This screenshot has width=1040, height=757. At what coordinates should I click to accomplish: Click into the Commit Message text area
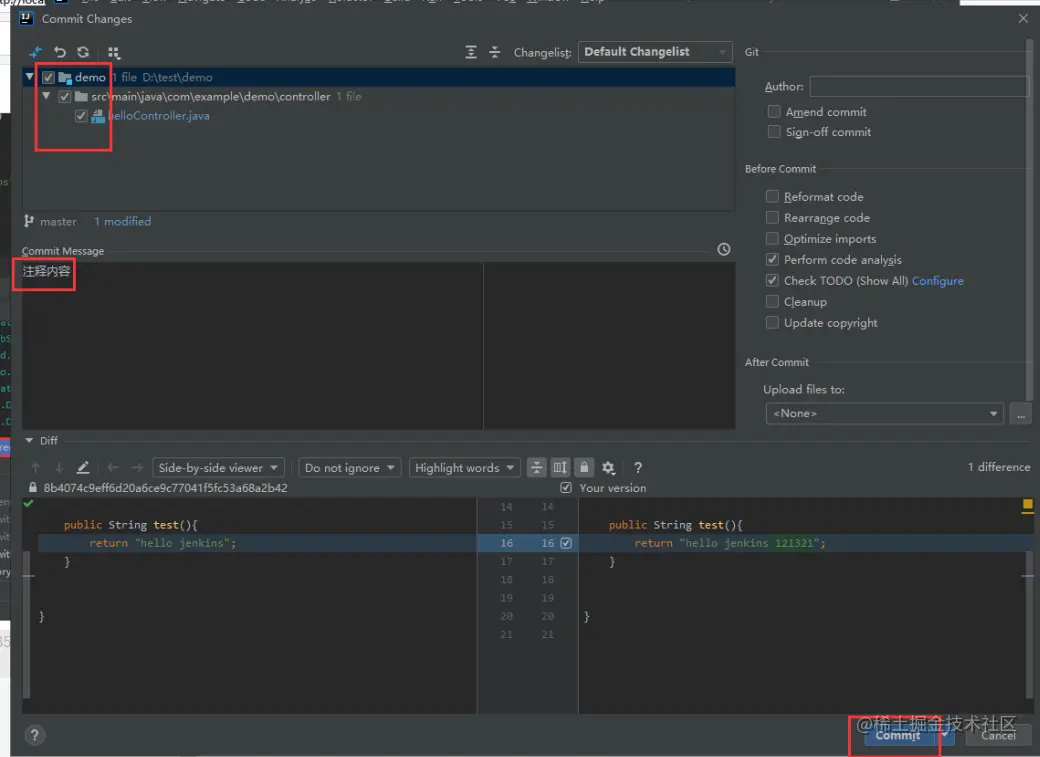click(x=379, y=345)
